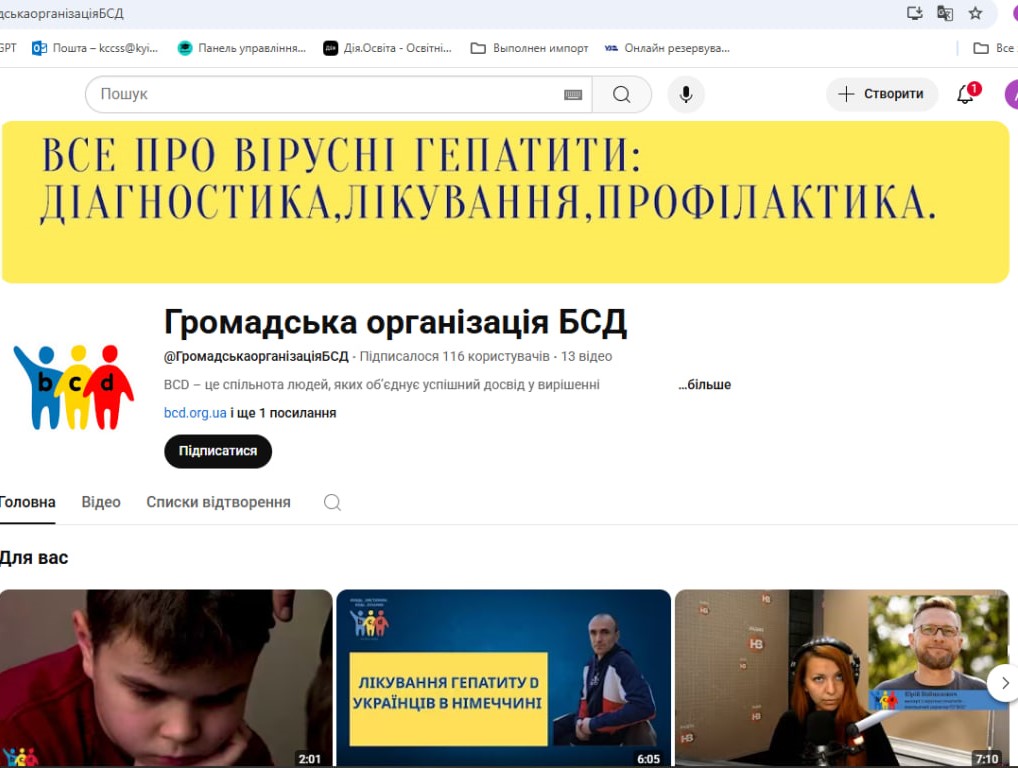Click the on-screen keyboard icon in search
Image resolution: width=1018 pixels, height=768 pixels.
click(x=573, y=95)
